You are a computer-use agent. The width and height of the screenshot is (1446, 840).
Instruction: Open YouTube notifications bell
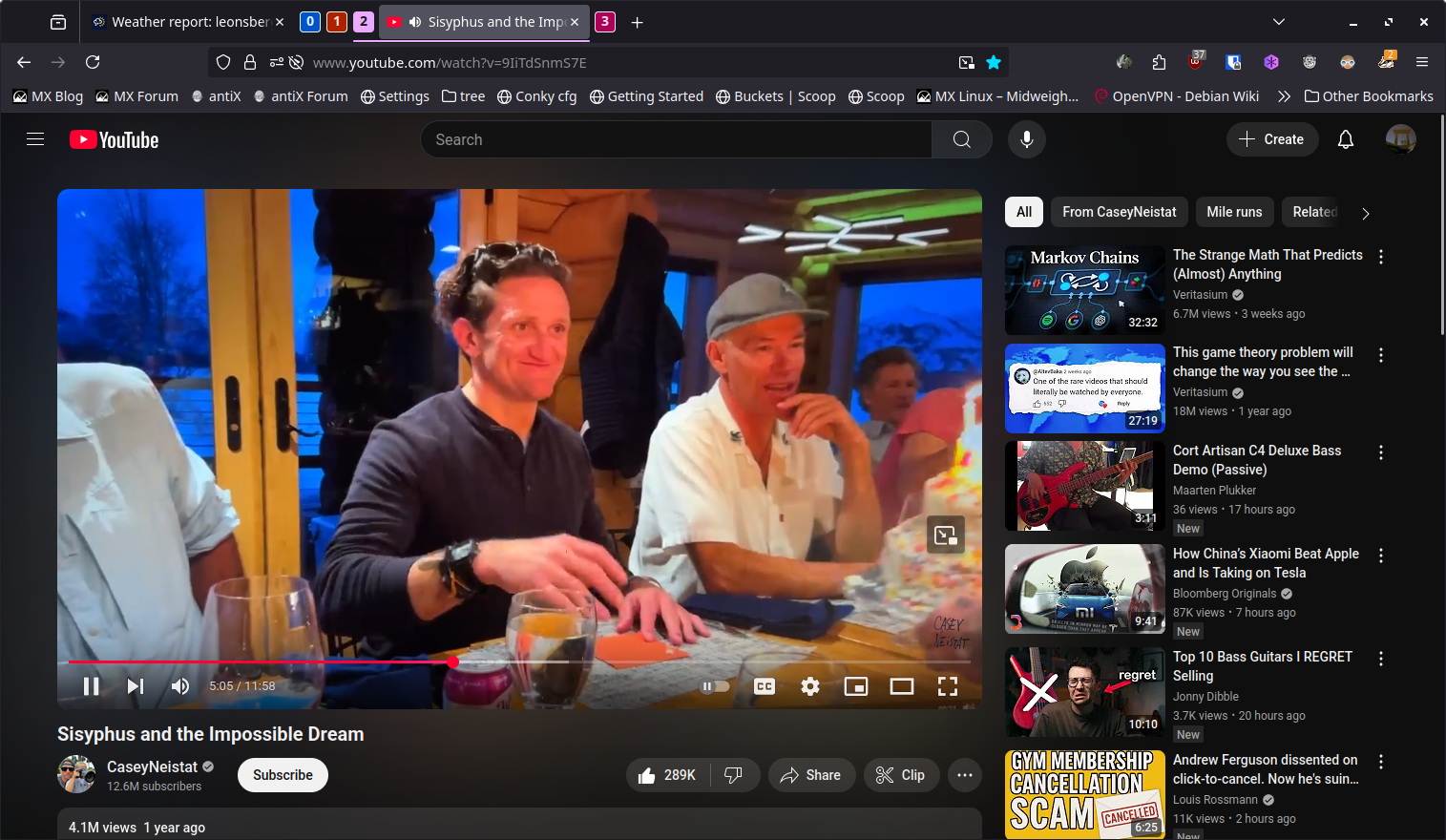(x=1346, y=139)
